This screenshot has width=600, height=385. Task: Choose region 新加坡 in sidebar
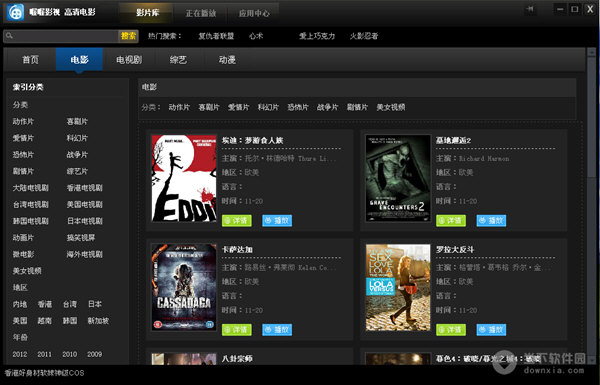coord(98,321)
